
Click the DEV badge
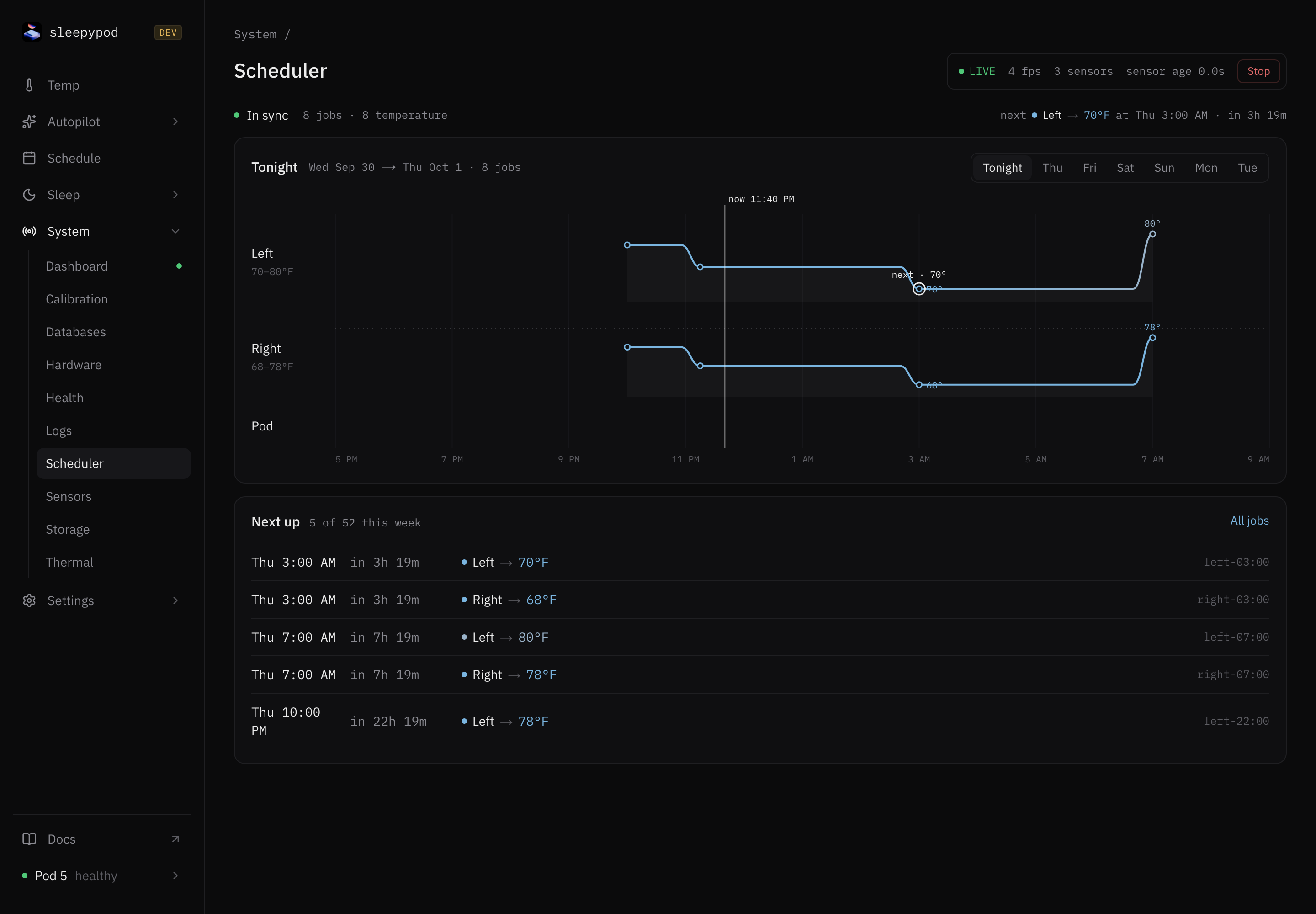pyautogui.click(x=168, y=32)
